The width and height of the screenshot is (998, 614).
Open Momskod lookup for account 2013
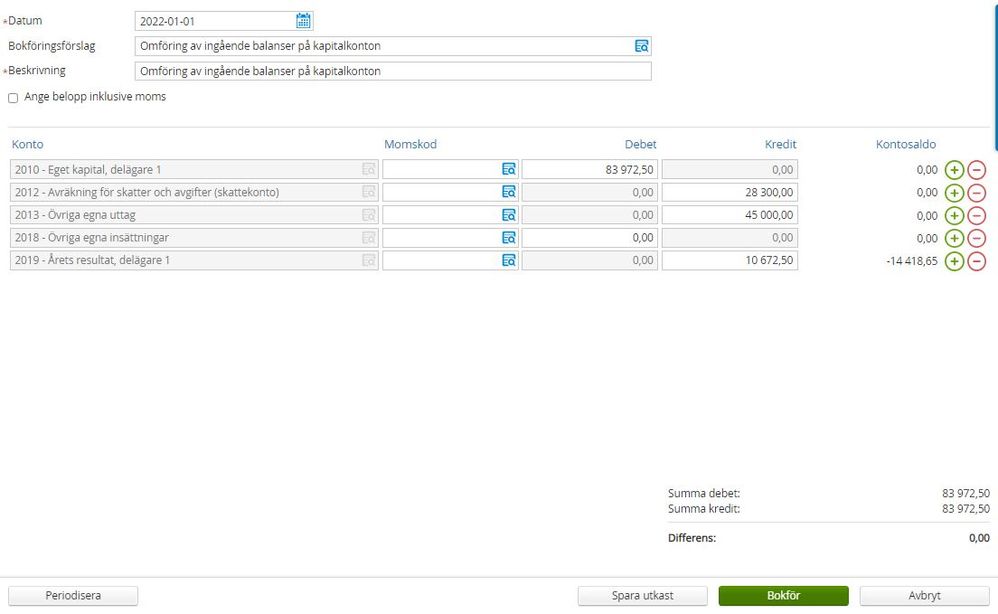tap(508, 215)
